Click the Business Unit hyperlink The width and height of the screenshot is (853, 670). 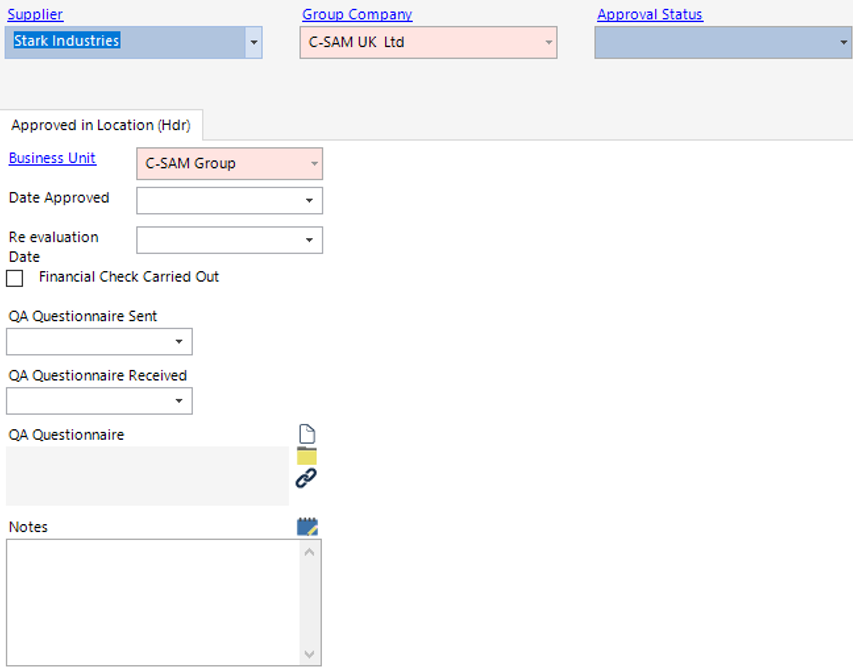pyautogui.click(x=52, y=158)
